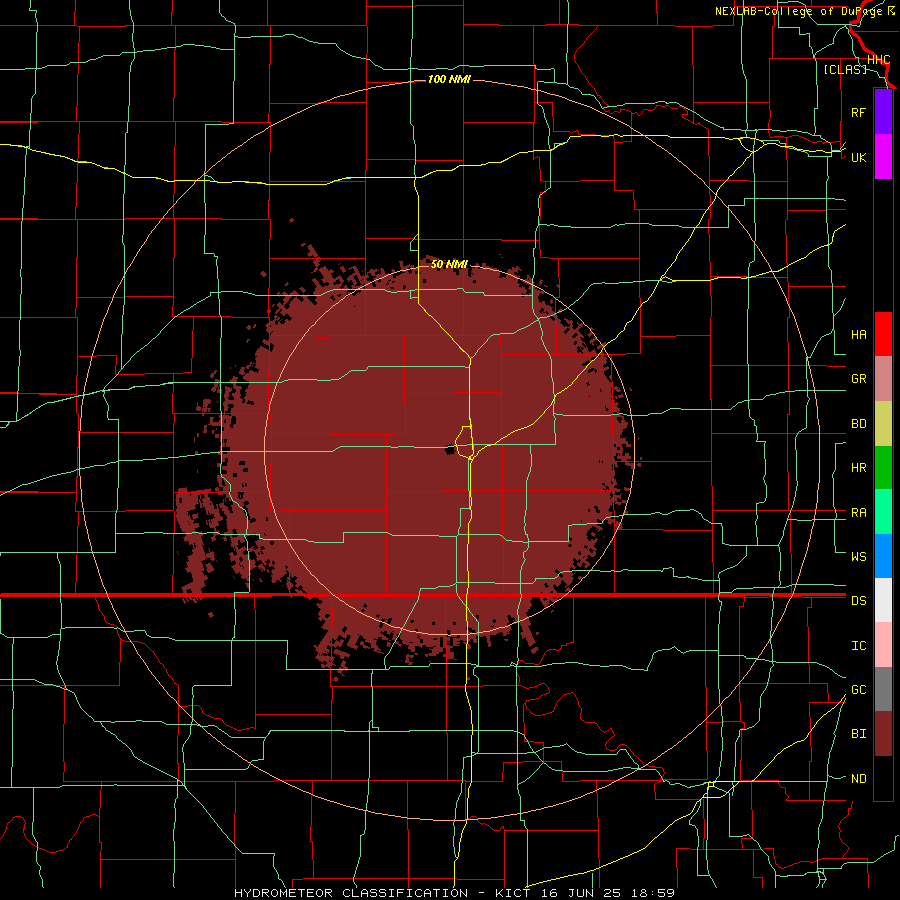
Task: Click the HA legend label
Action: pyautogui.click(x=858, y=335)
